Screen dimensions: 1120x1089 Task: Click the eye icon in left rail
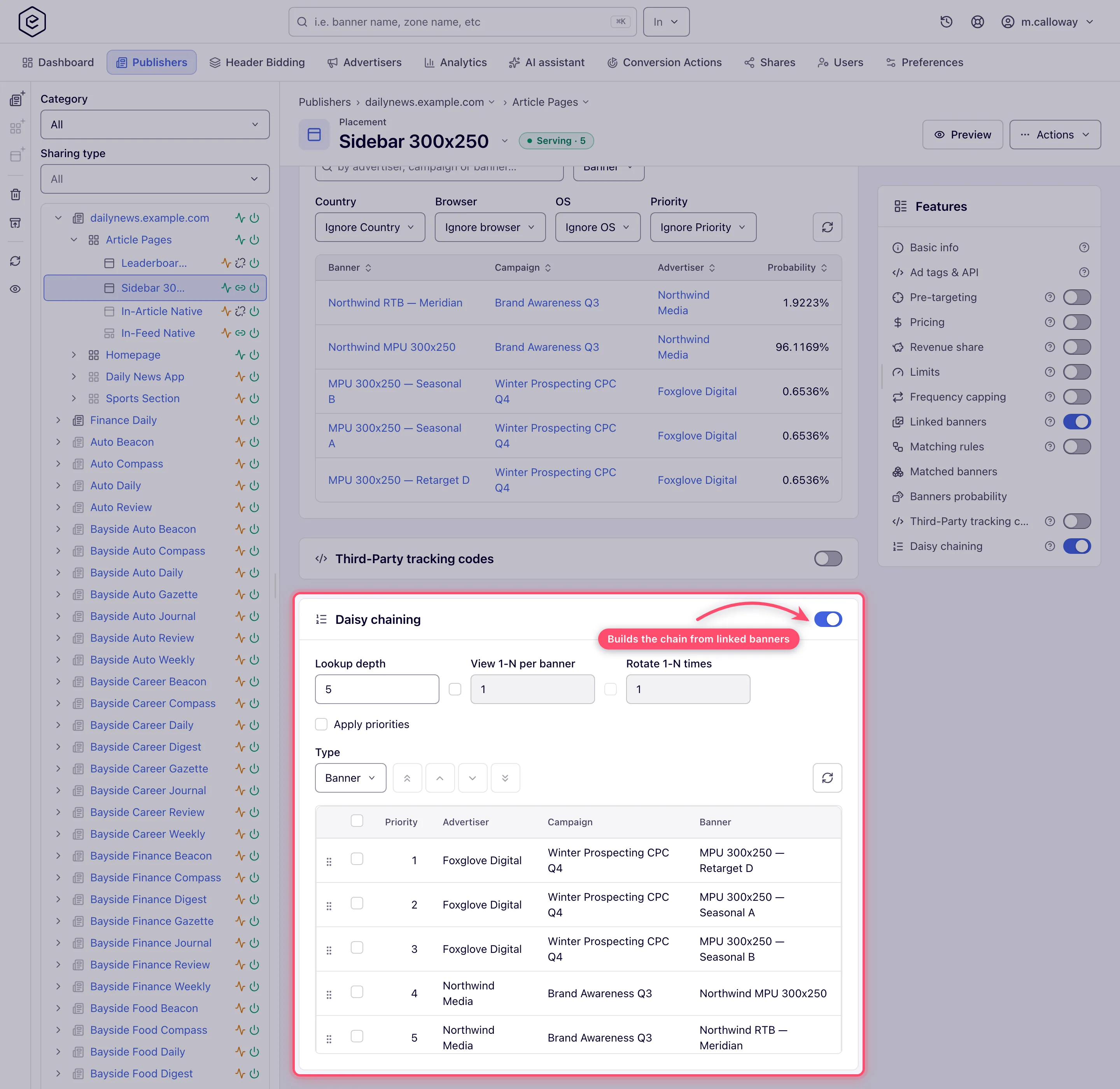point(16,289)
